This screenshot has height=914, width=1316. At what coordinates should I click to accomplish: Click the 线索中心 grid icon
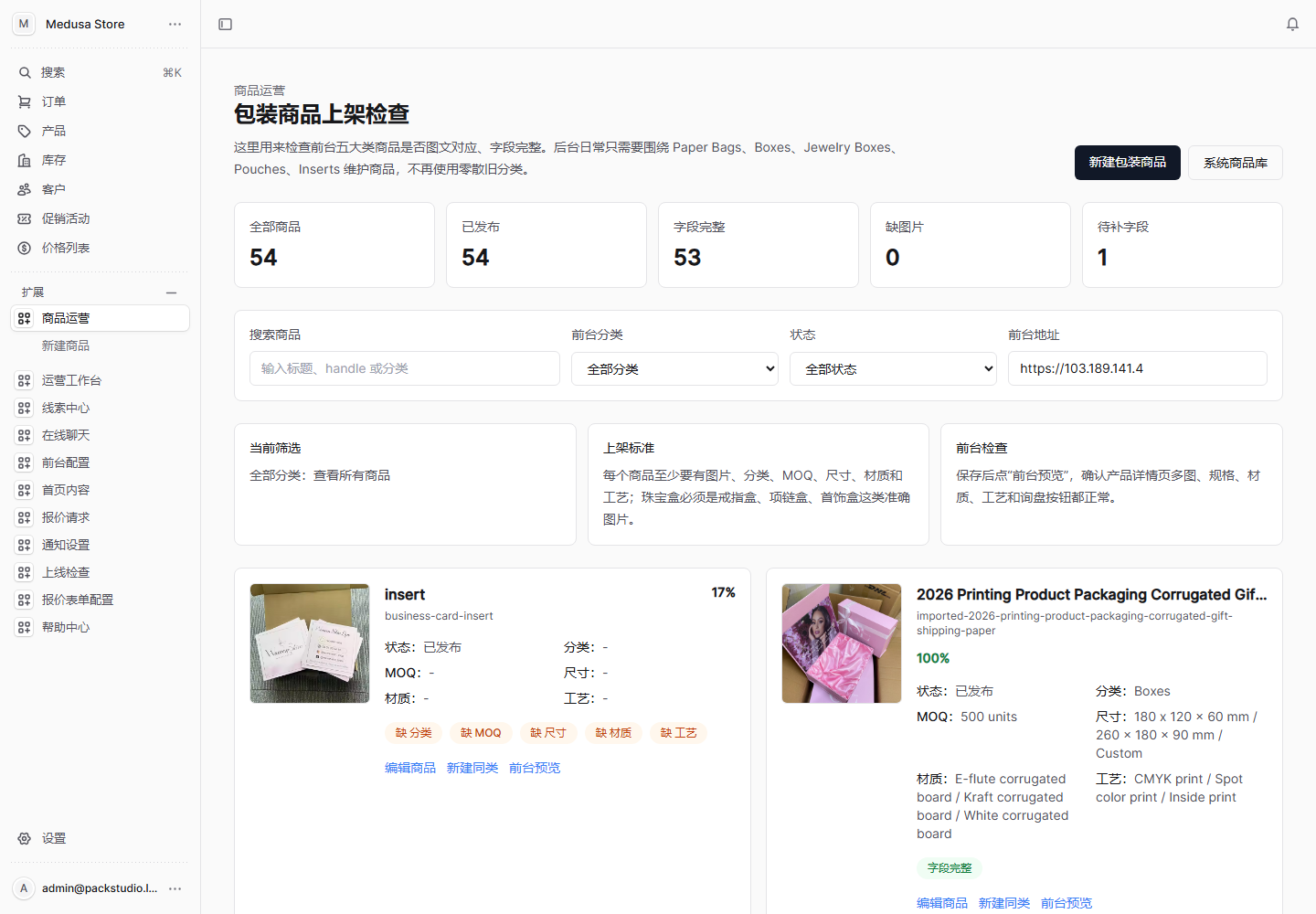(x=25, y=408)
